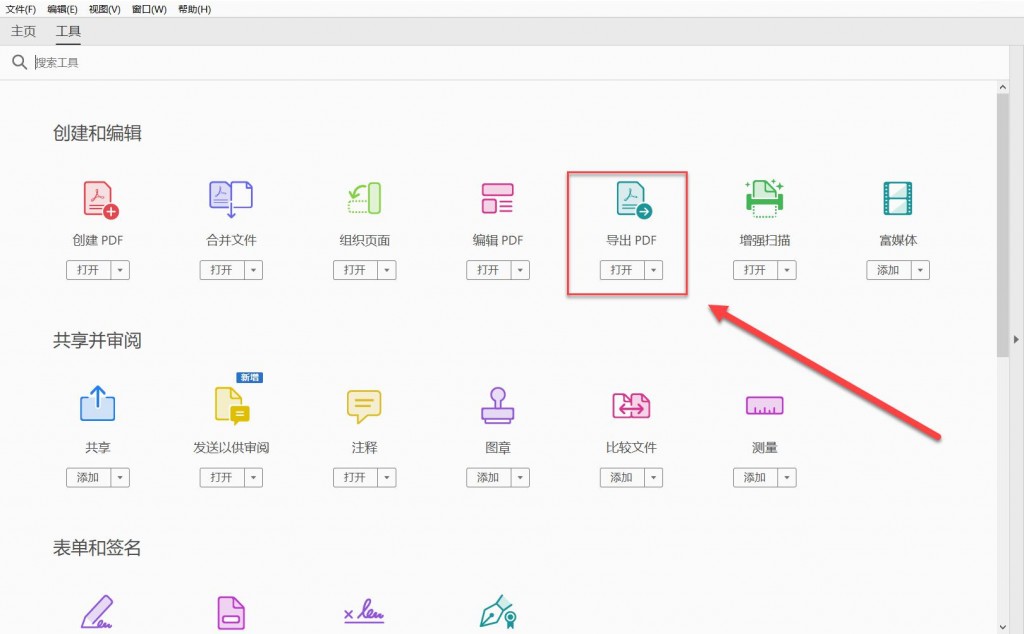
Task: Expand the 图章 dropdown arrow
Action: [520, 477]
